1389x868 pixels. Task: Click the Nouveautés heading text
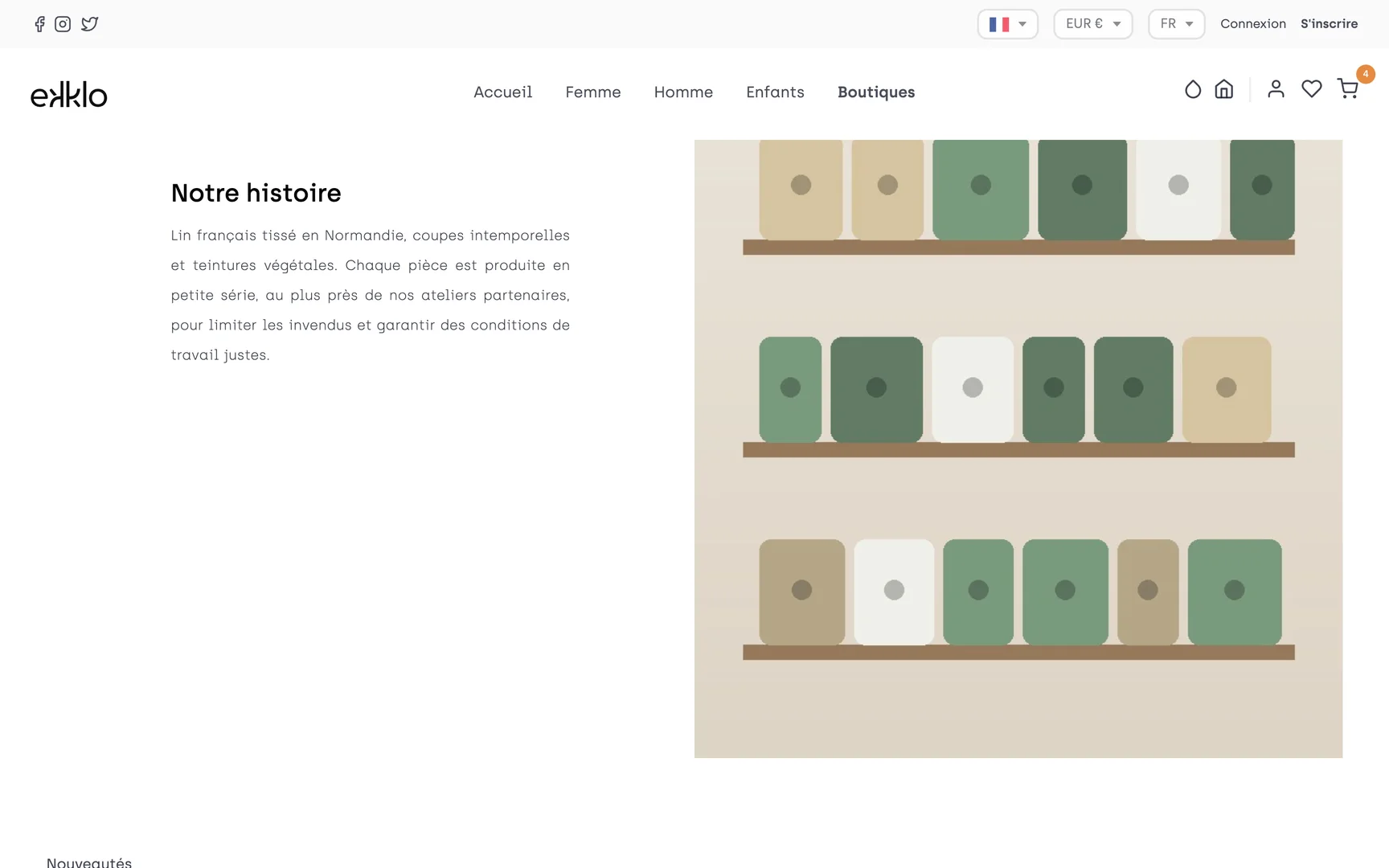tap(89, 862)
